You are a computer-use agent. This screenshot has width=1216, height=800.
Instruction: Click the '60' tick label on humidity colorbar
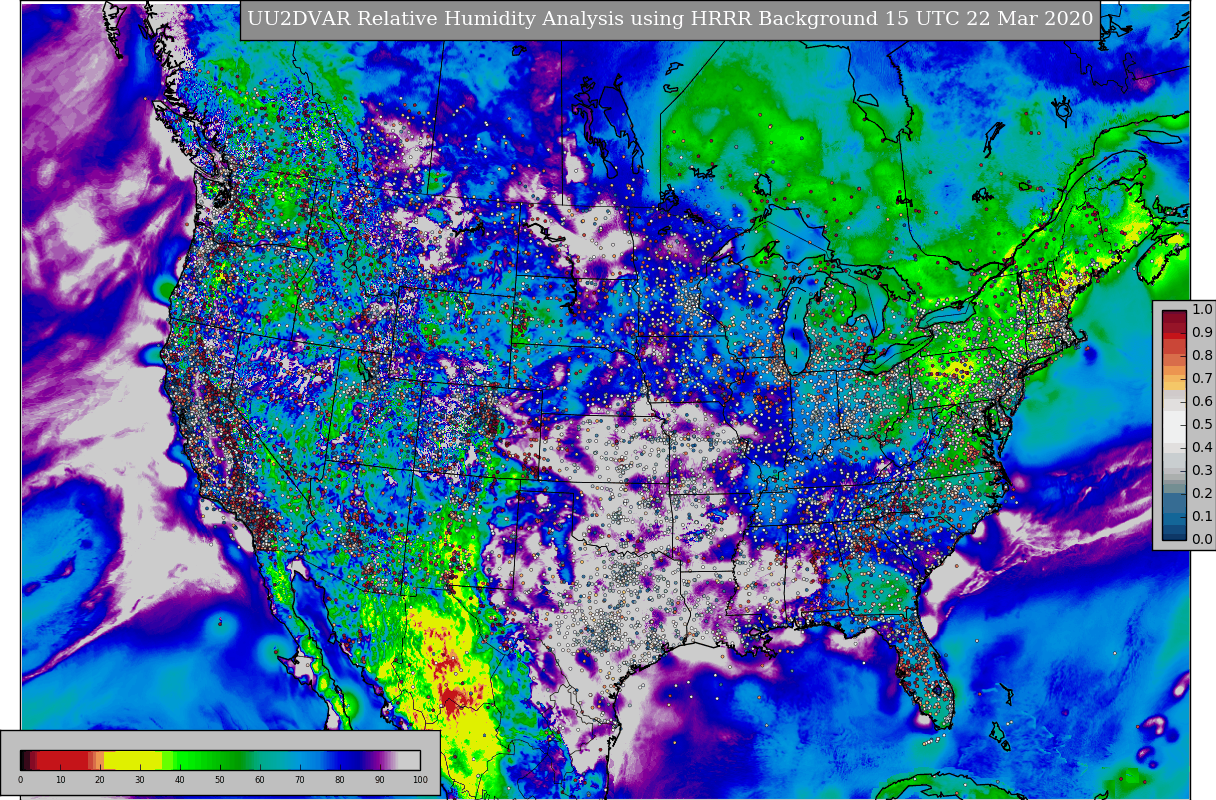coord(260,780)
